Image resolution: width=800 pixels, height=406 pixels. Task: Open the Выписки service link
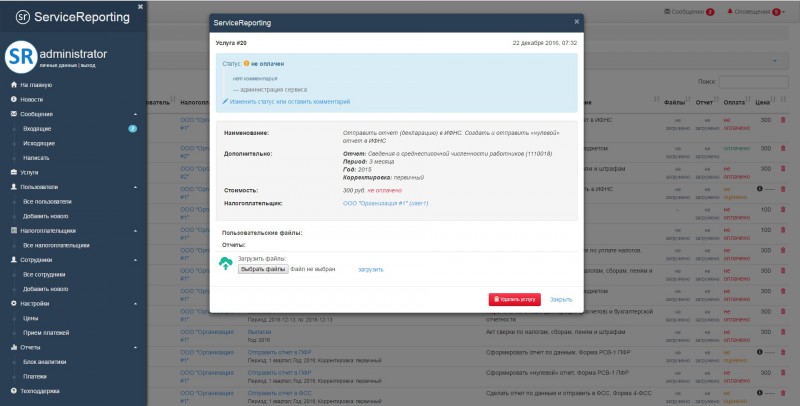[260, 332]
